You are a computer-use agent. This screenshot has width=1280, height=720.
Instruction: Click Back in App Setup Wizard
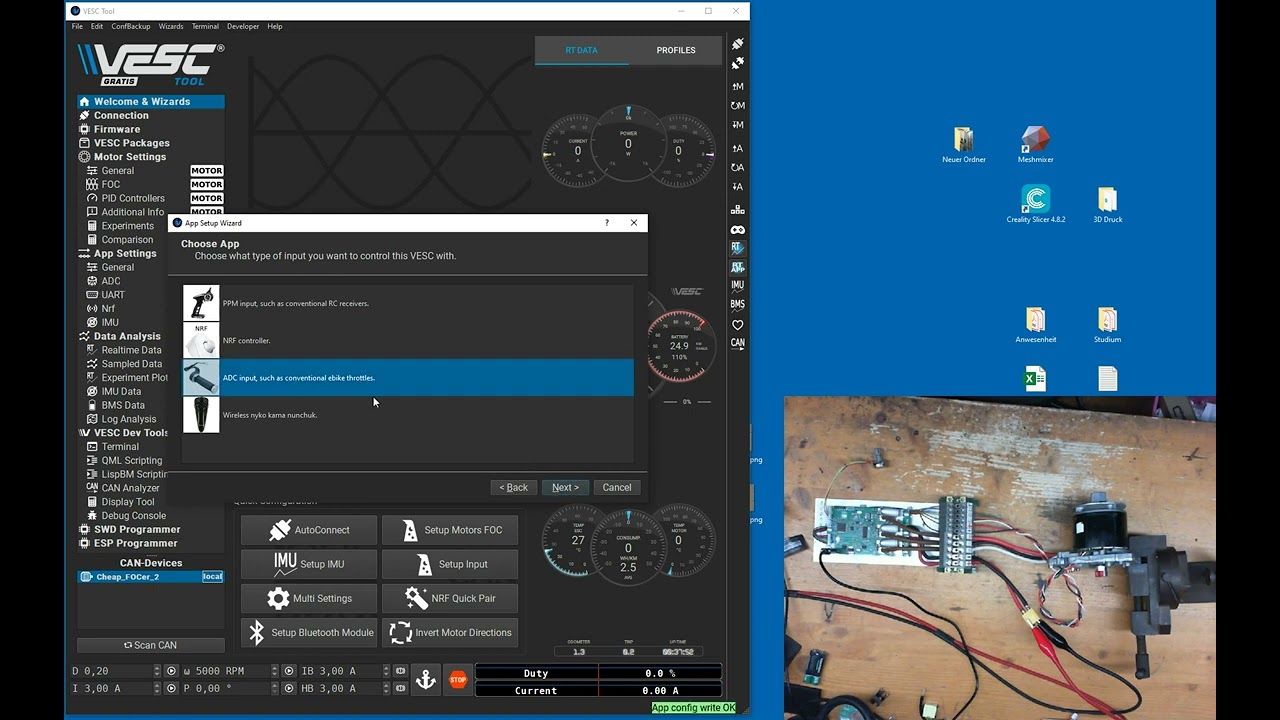pyautogui.click(x=514, y=487)
